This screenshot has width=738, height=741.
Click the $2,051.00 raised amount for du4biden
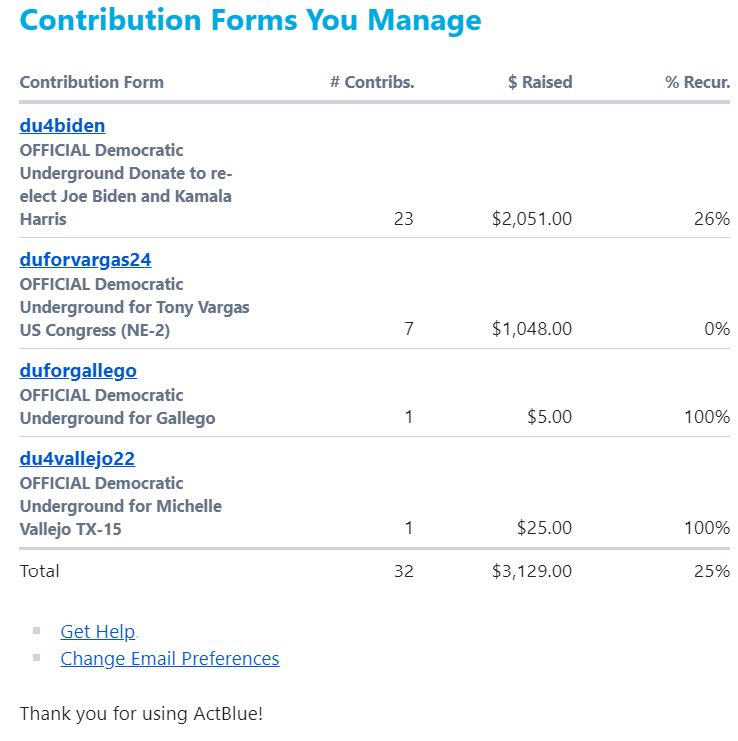coord(532,218)
